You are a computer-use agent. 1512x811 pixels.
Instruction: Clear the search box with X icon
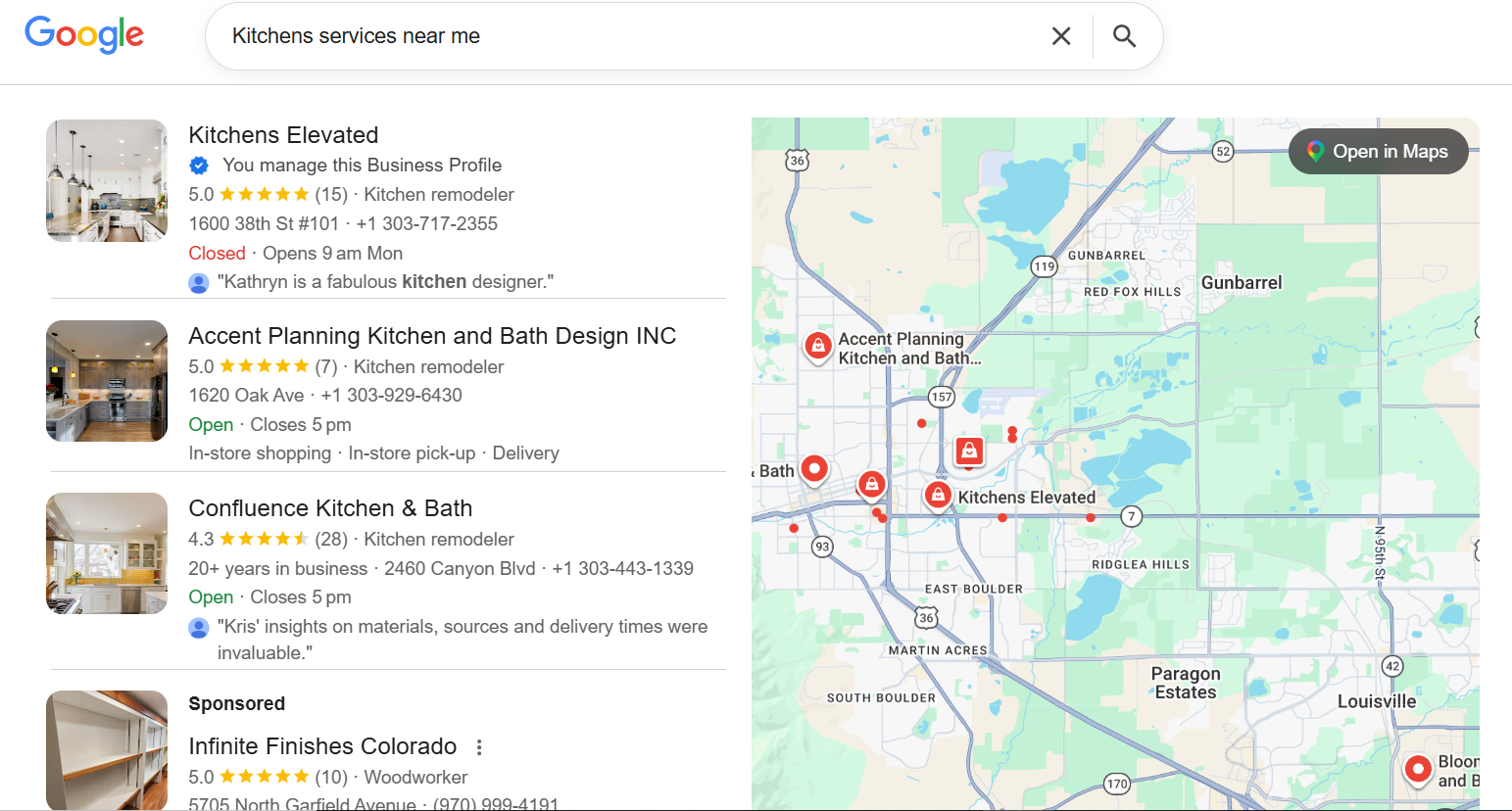(x=1061, y=36)
